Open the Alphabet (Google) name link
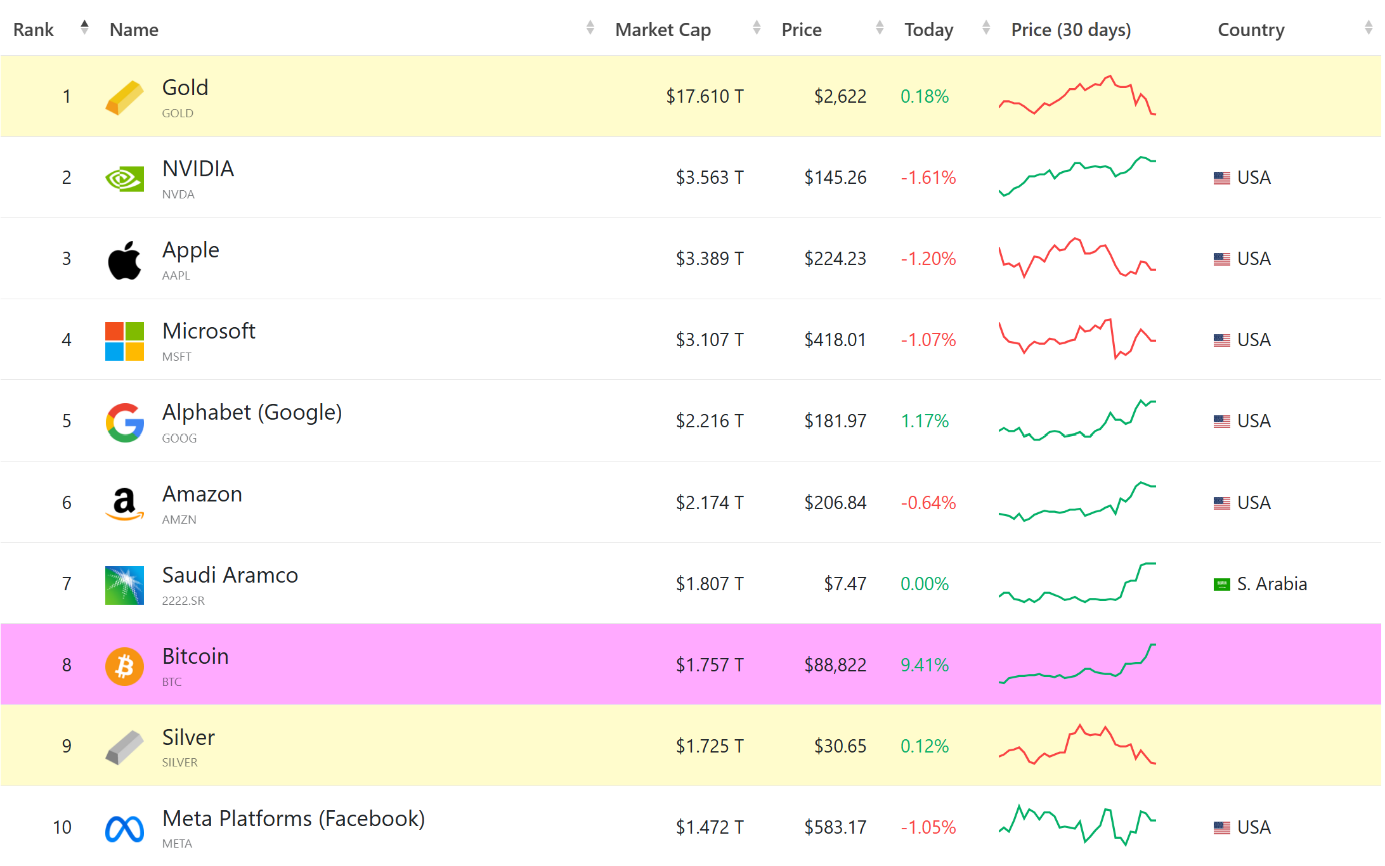 click(x=252, y=412)
